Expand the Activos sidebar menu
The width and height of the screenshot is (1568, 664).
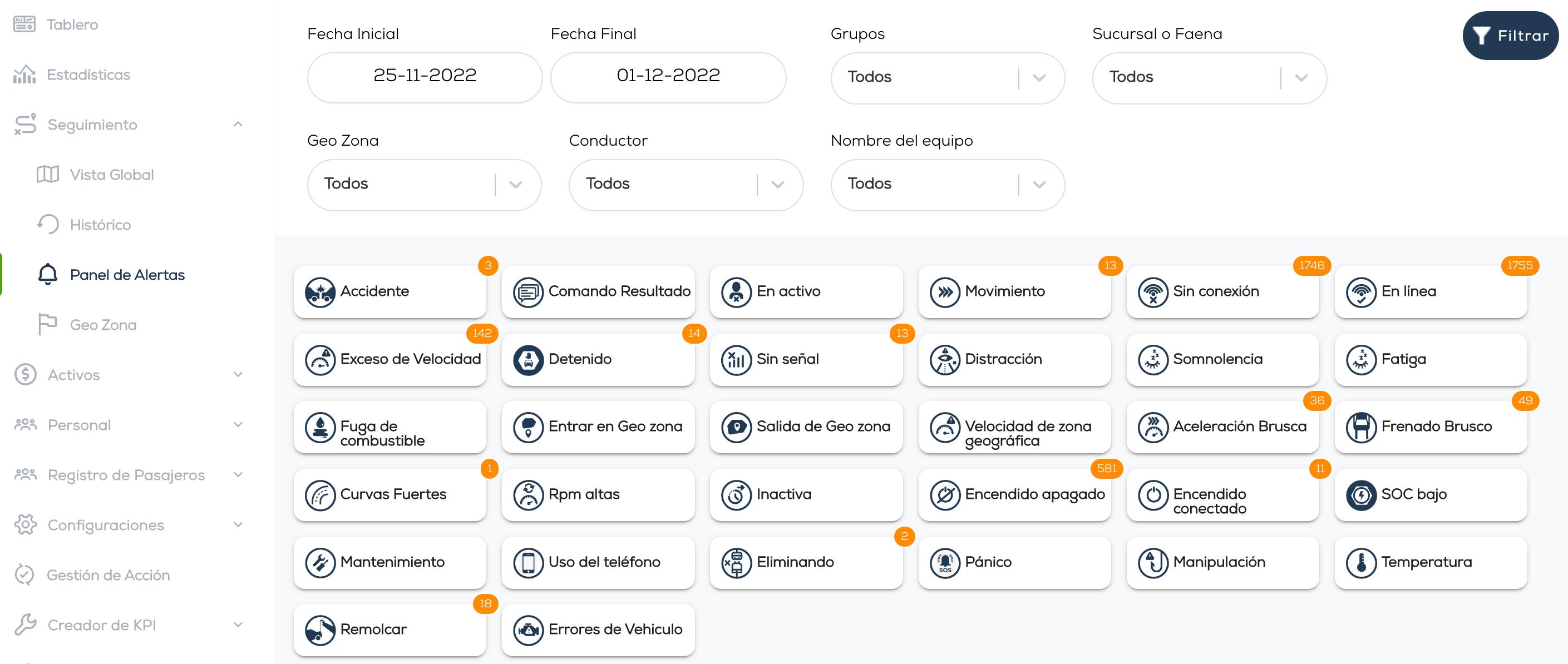(238, 374)
